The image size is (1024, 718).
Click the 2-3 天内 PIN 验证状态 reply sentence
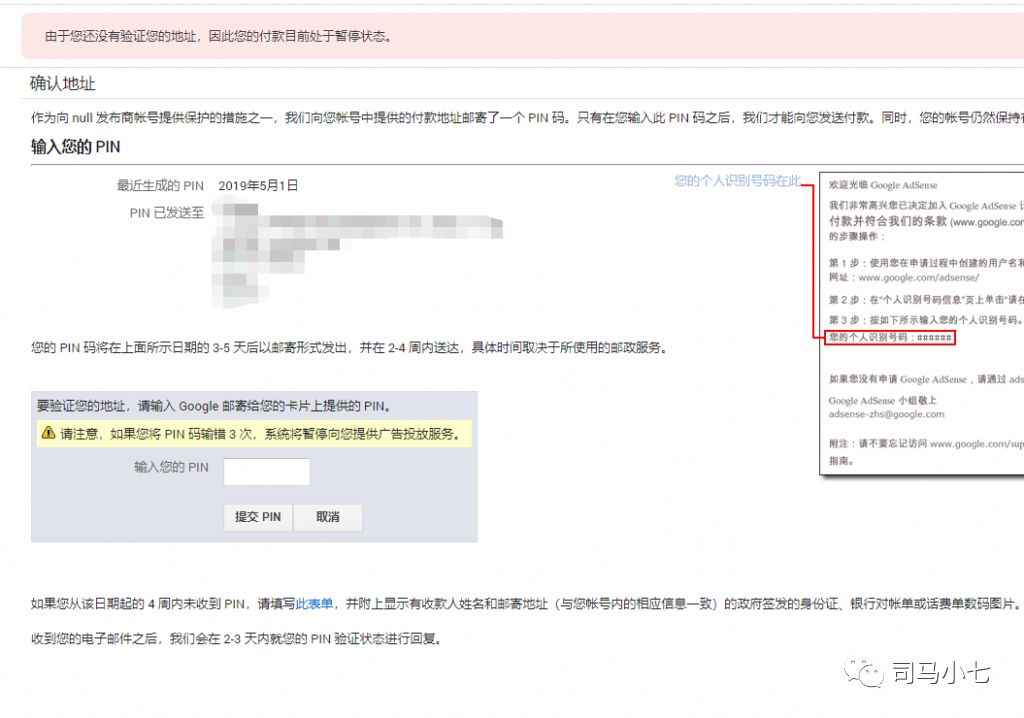click(238, 639)
